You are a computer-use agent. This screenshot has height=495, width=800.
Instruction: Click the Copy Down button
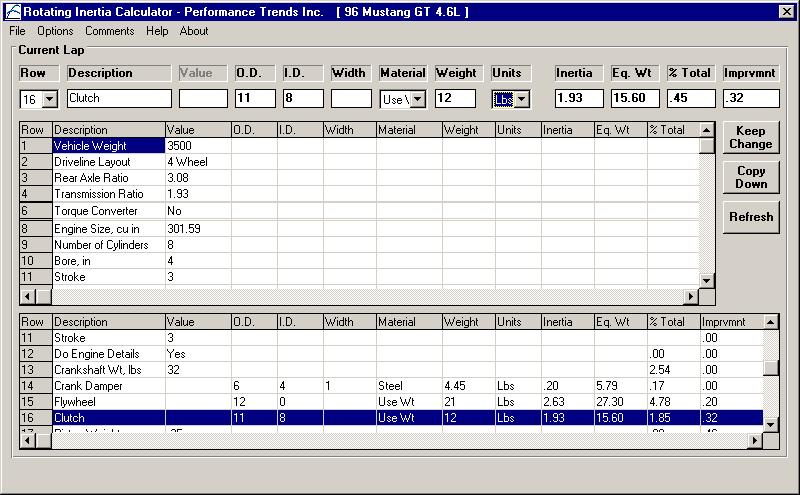click(751, 177)
